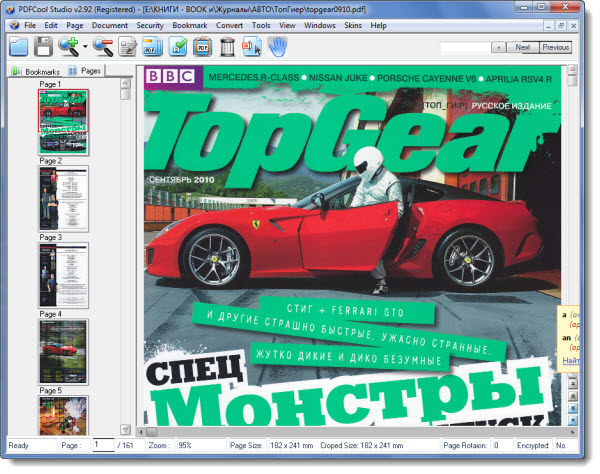
Task: Click the selection tool icon with cursor
Action: tap(251, 46)
